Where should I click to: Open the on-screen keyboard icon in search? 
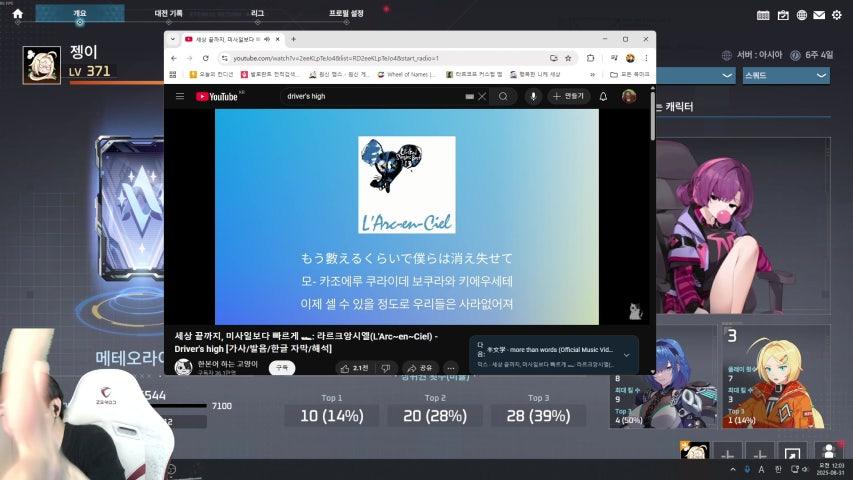pos(469,96)
